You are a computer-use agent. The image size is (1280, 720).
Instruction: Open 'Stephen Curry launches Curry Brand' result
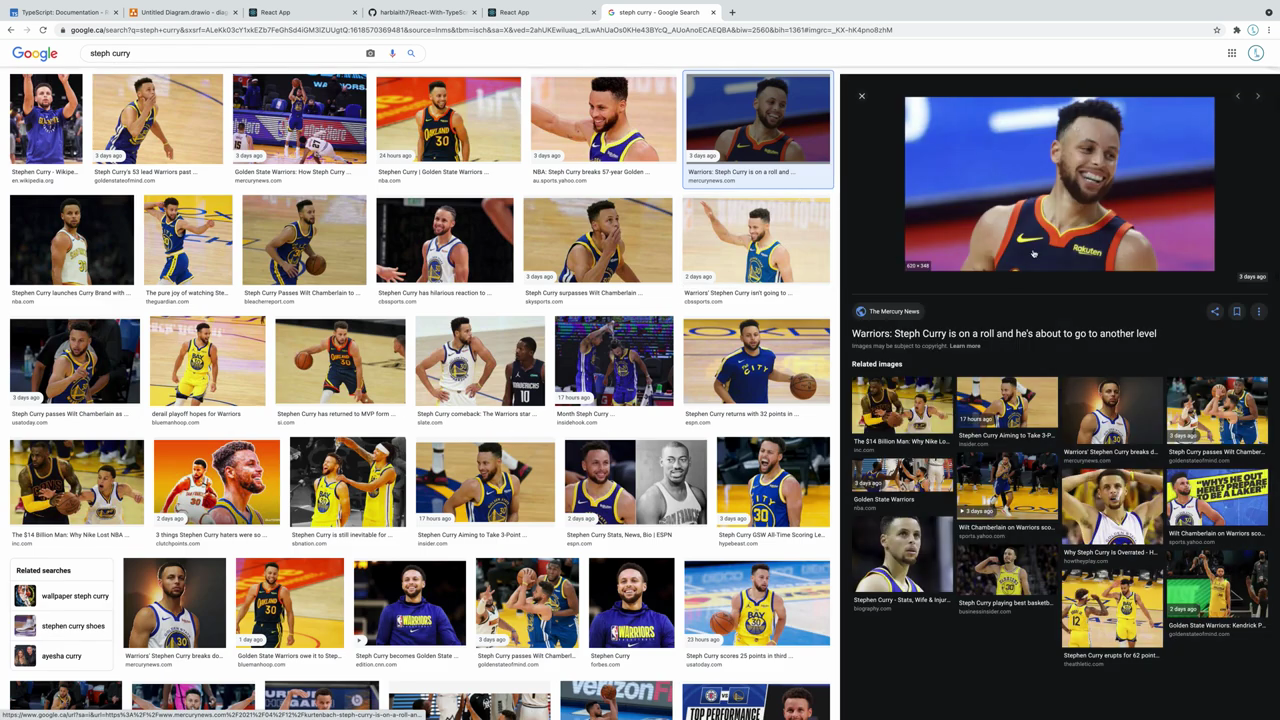(71, 240)
